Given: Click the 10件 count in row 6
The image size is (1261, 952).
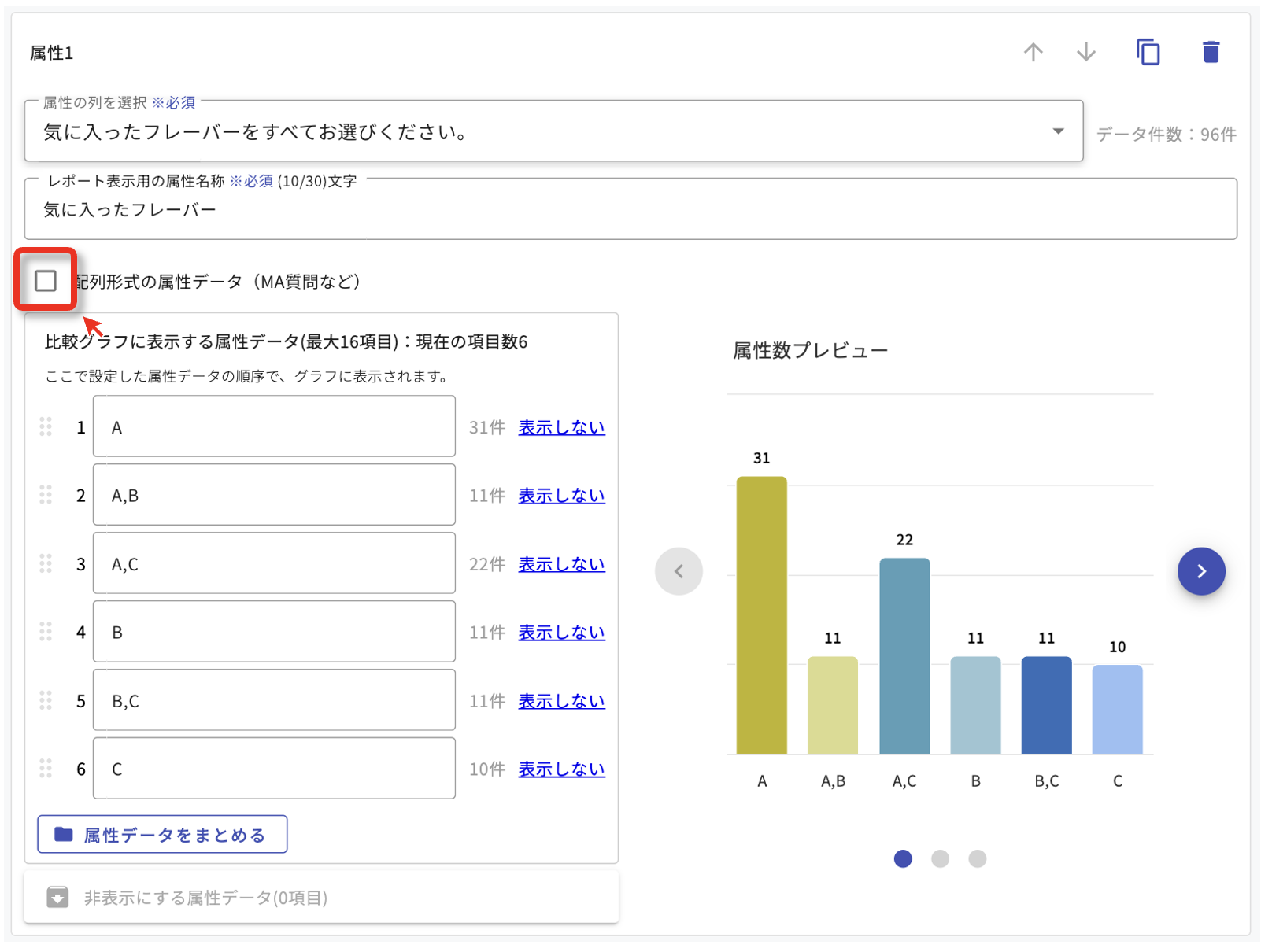Looking at the screenshot, I should (487, 769).
